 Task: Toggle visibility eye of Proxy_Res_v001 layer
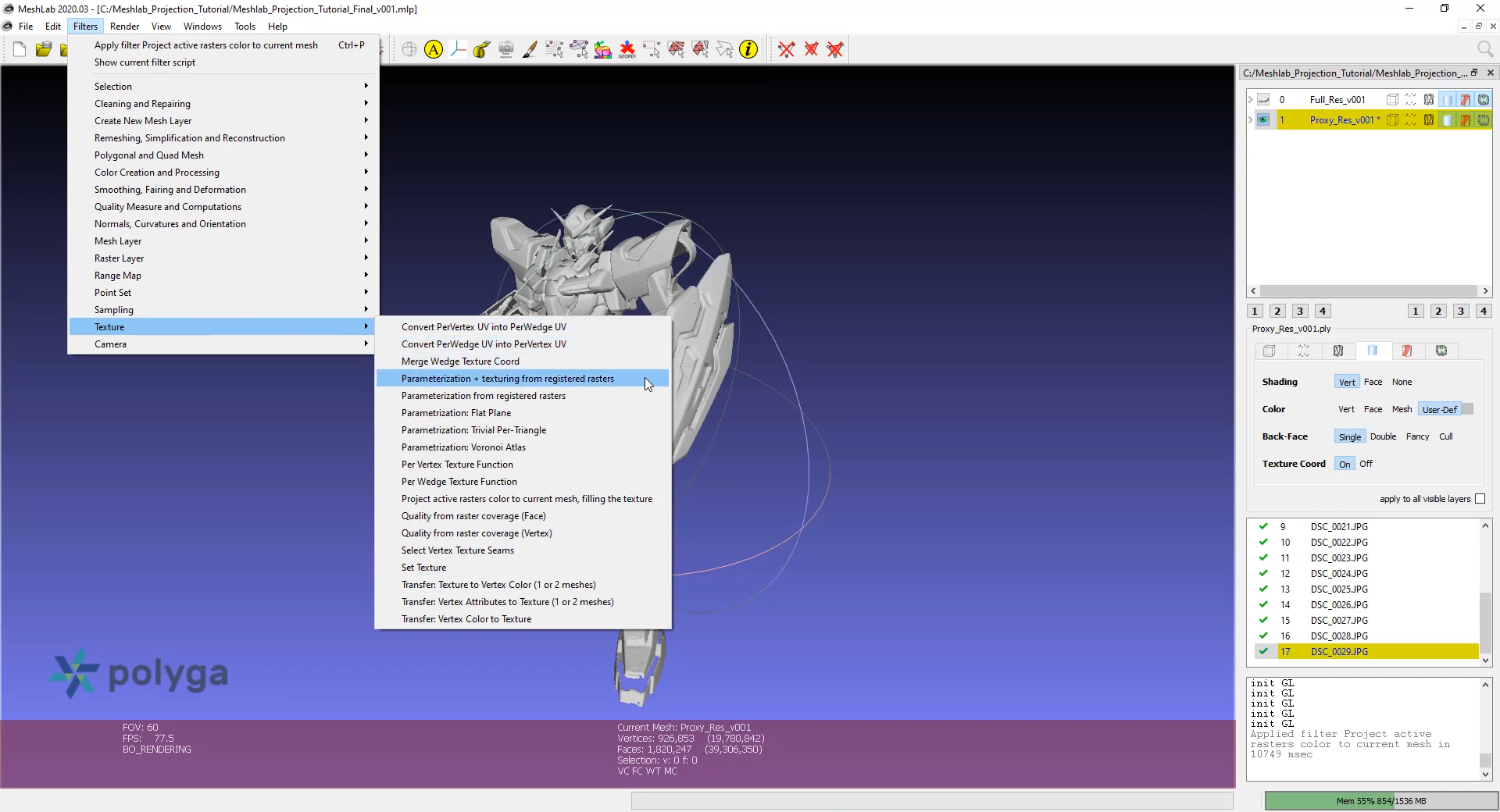click(1263, 119)
